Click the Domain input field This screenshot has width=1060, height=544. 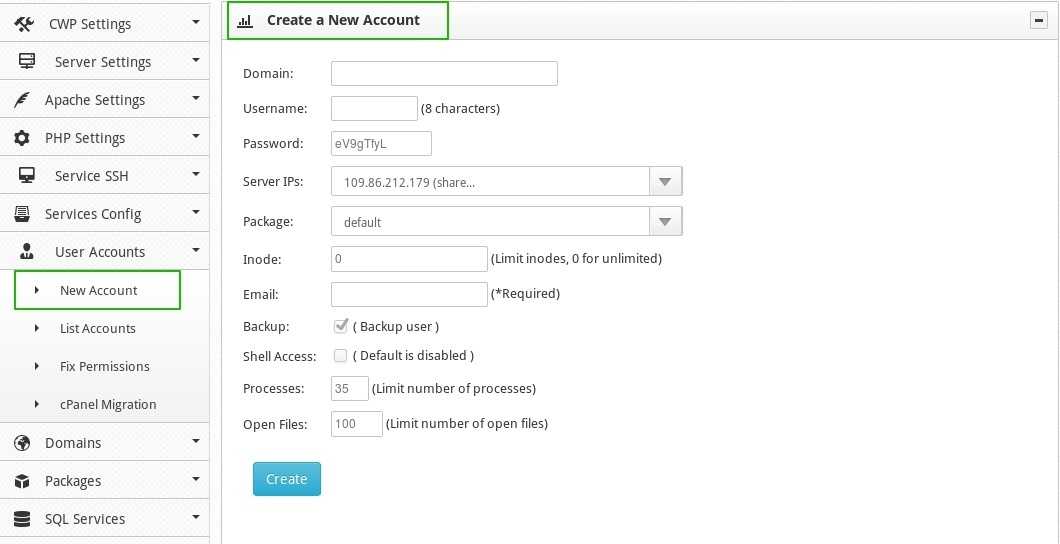(444, 74)
